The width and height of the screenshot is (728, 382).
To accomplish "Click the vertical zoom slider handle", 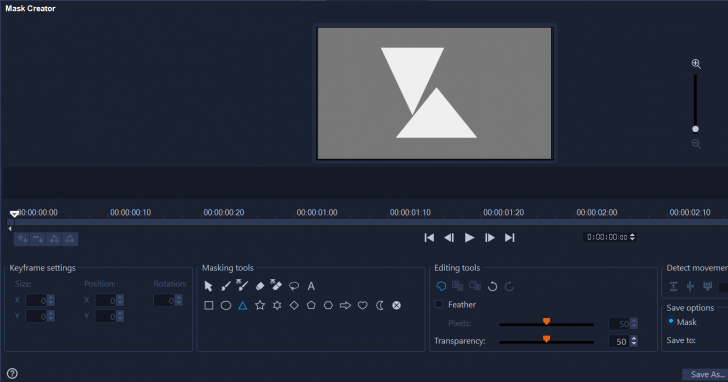I will pos(695,129).
